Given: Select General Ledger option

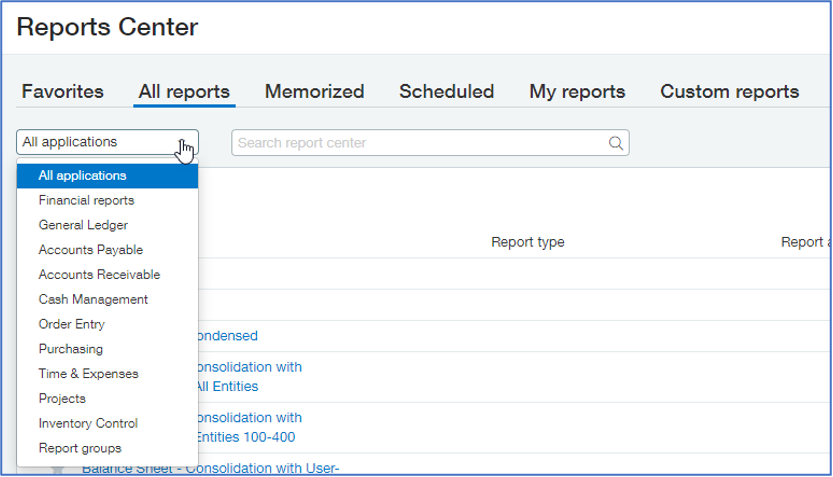Looking at the screenshot, I should 83,225.
